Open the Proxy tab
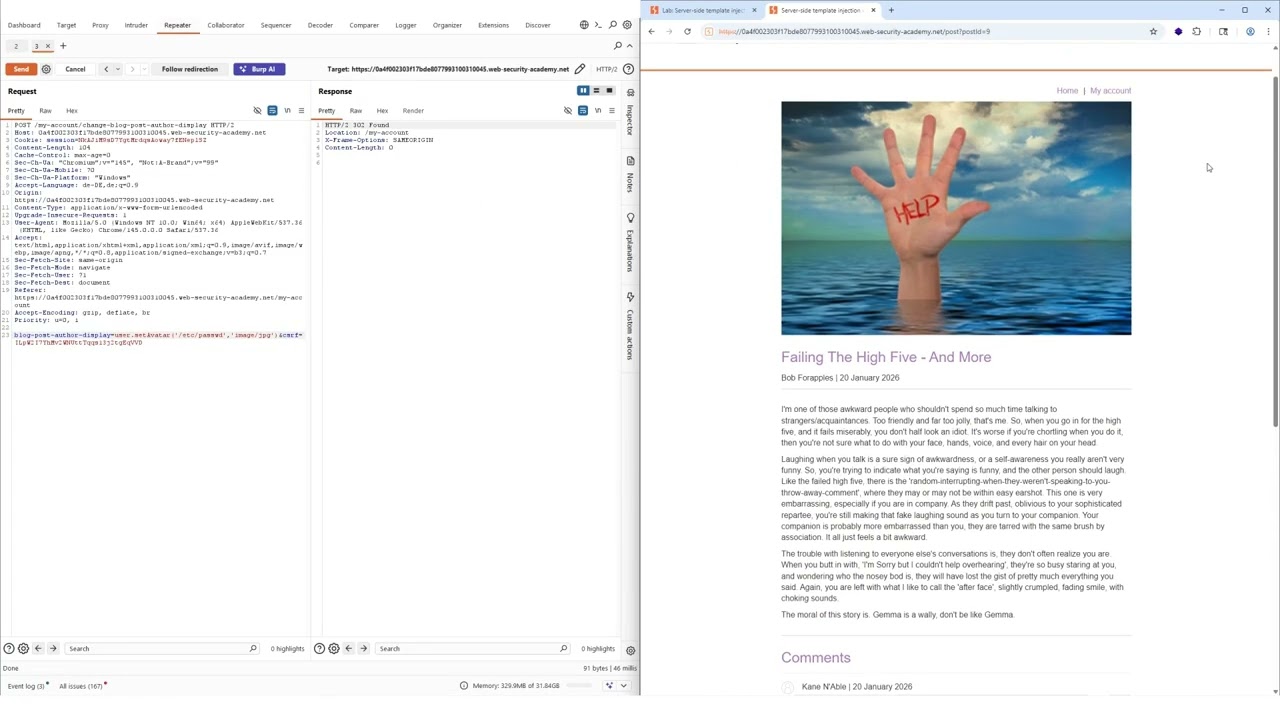The height and width of the screenshot is (720, 1280). [100, 25]
